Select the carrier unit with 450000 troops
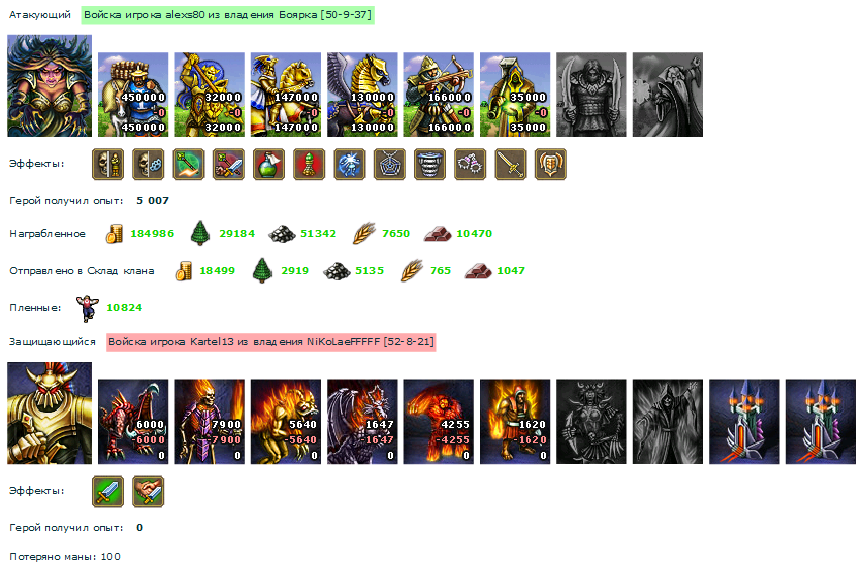 133,94
